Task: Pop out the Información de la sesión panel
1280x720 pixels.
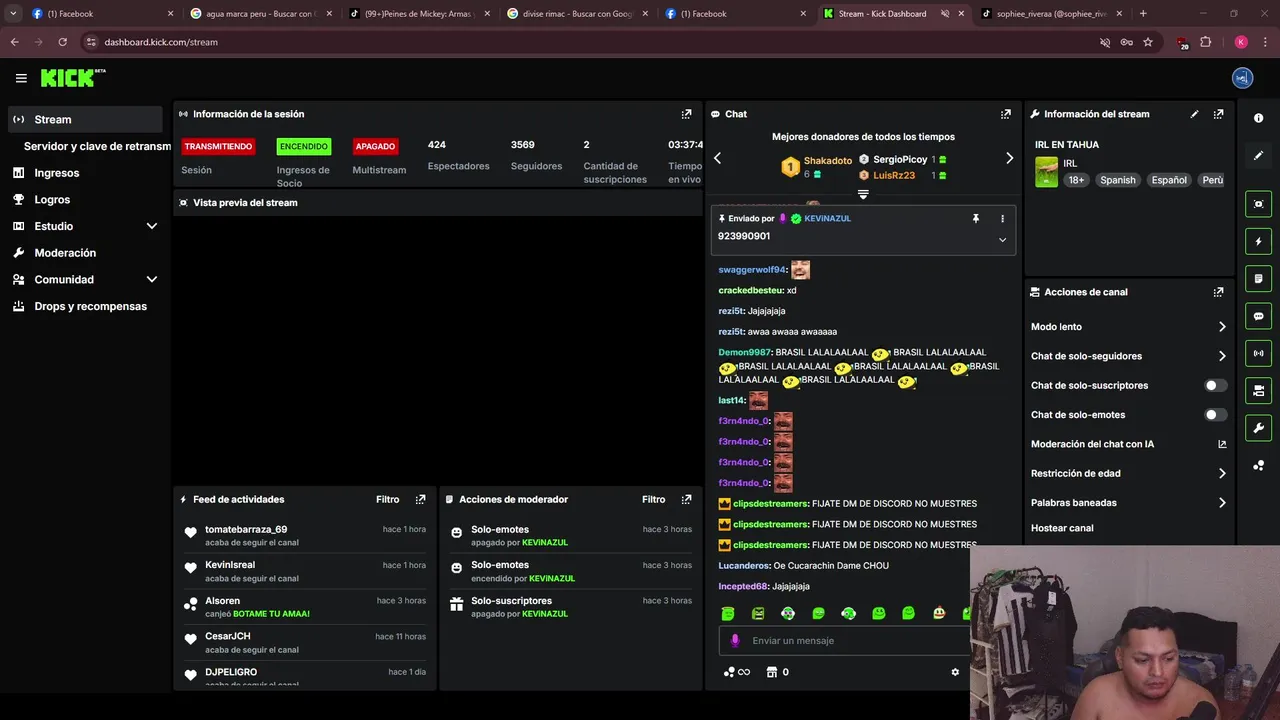Action: pyautogui.click(x=686, y=114)
